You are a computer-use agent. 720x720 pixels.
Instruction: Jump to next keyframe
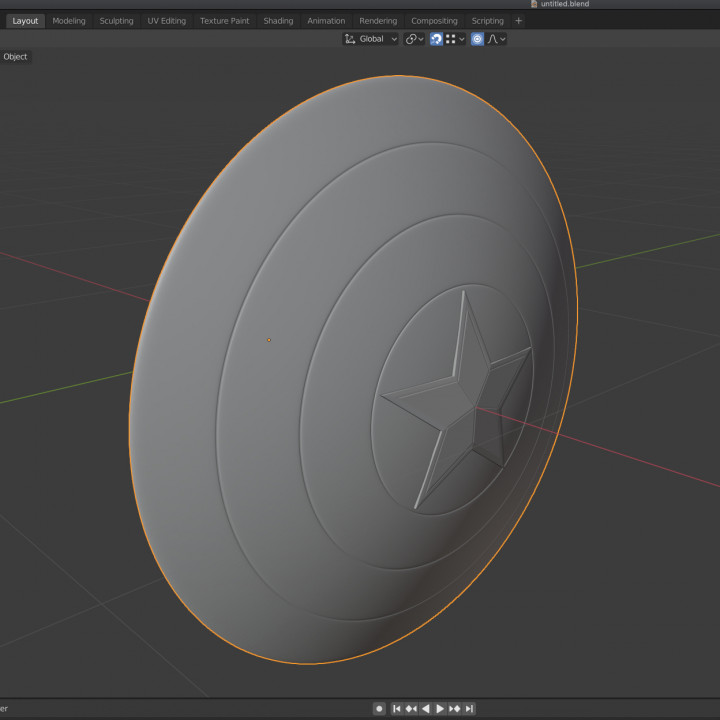pos(454,709)
